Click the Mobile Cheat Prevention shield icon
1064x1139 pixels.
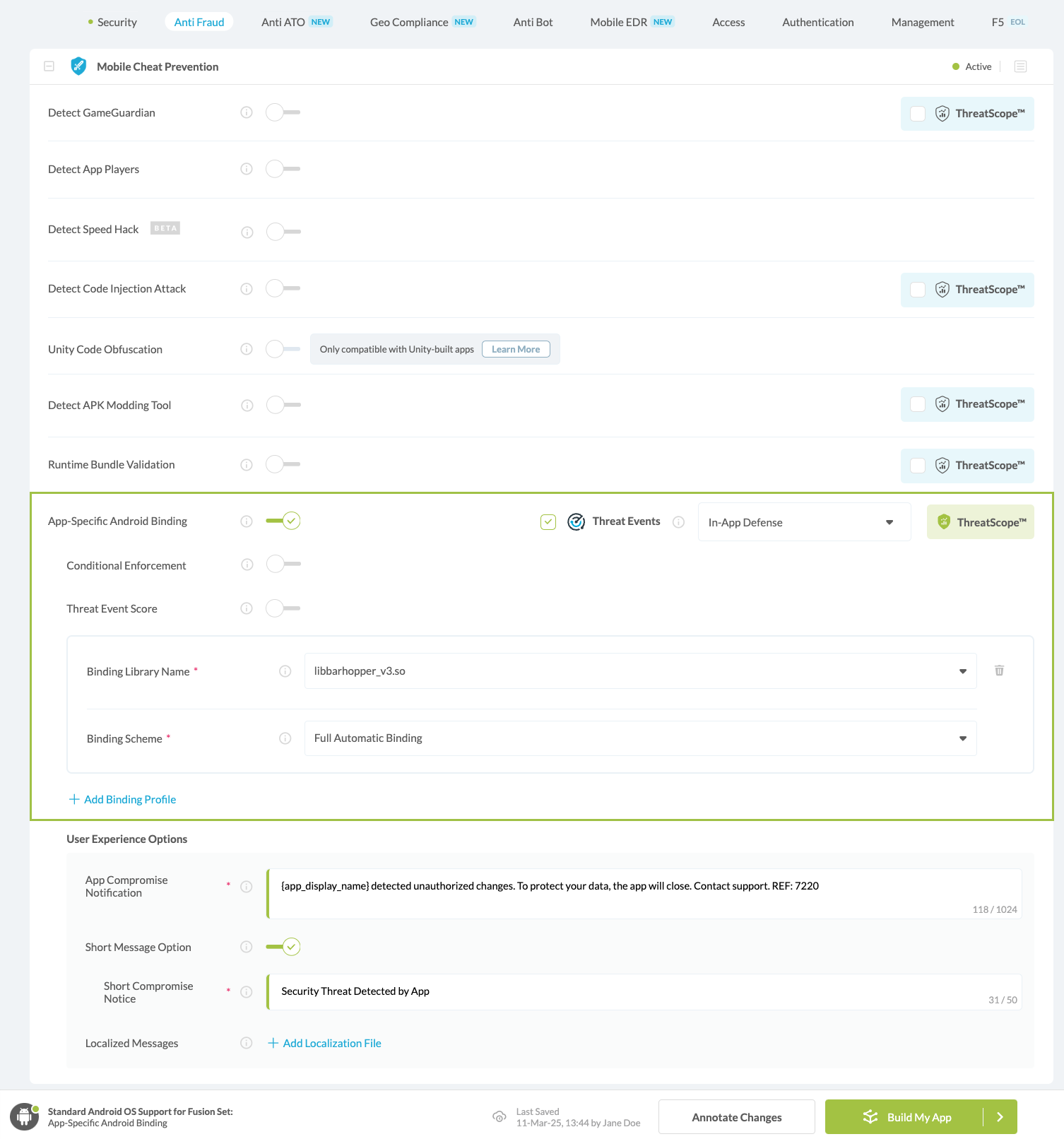(78, 66)
